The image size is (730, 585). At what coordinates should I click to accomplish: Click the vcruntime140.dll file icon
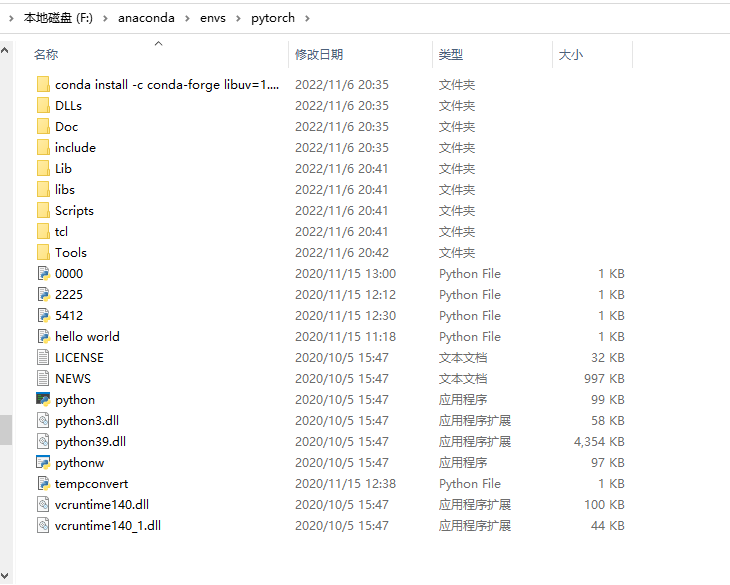coord(43,504)
